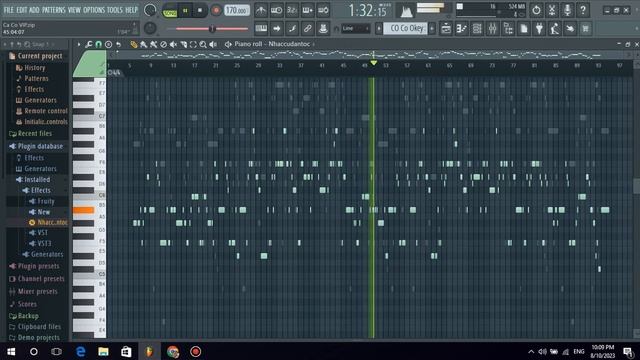Select the Mute tool with crossed speaker icon

click(x=173, y=44)
